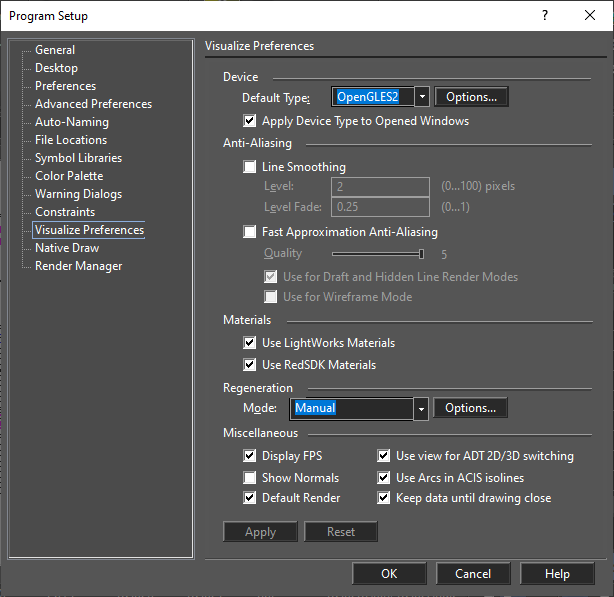Select Desktop in the setup tree
The width and height of the screenshot is (614, 597).
coord(56,68)
